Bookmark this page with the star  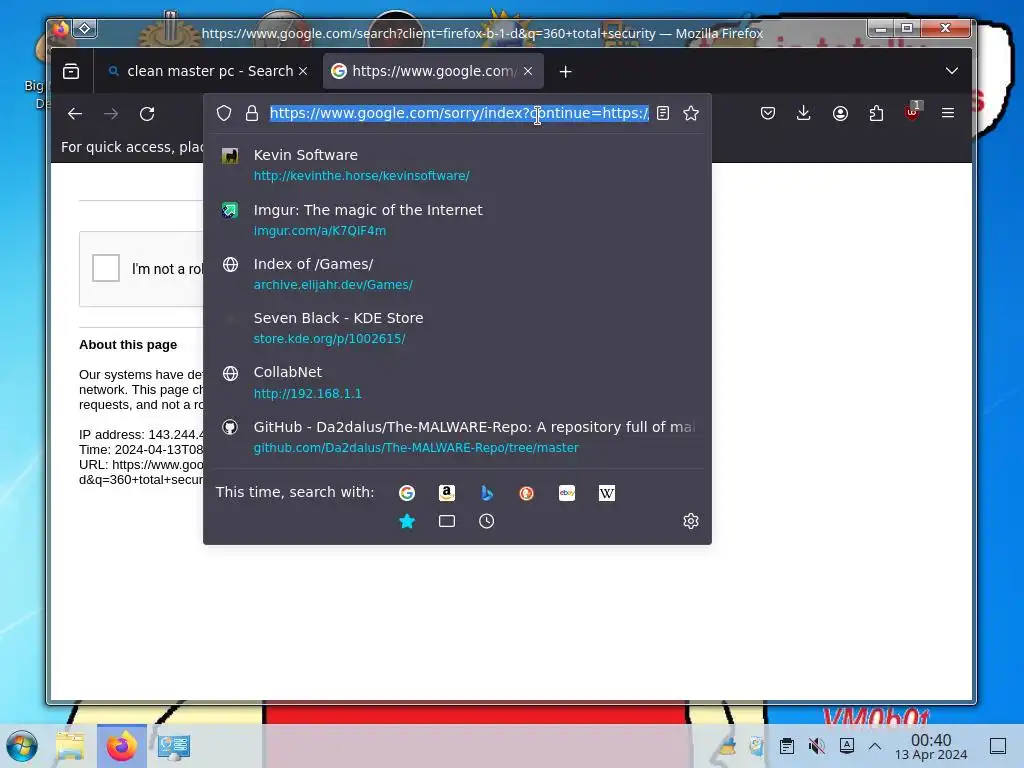691,113
